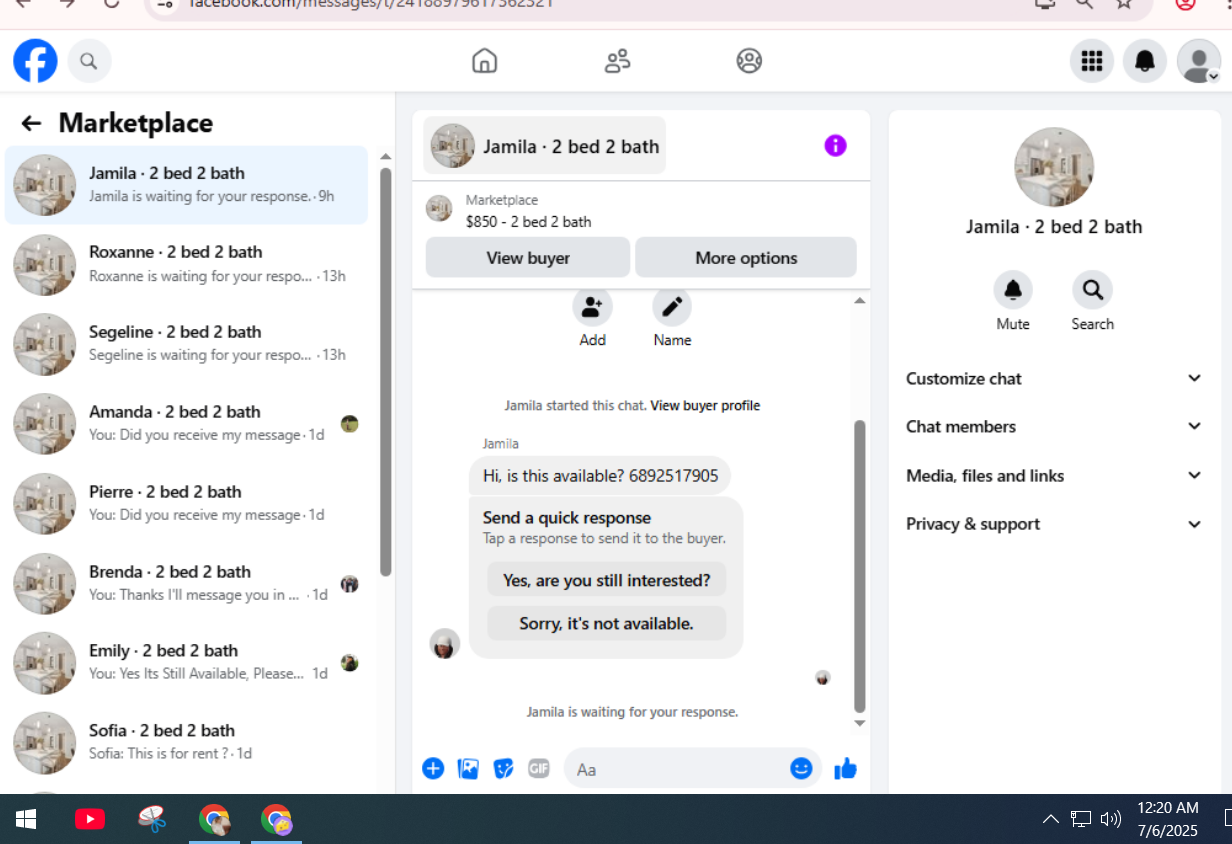The image size is (1232, 844).
Task: Open the Groups icon in top navigation
Action: coord(749,61)
